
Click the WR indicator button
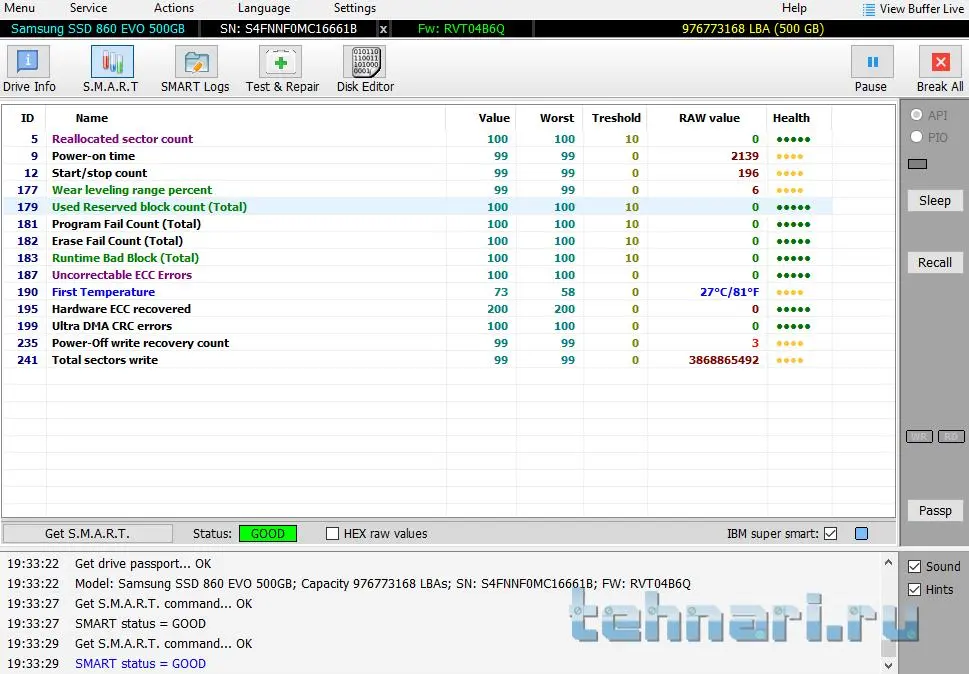coord(919,437)
